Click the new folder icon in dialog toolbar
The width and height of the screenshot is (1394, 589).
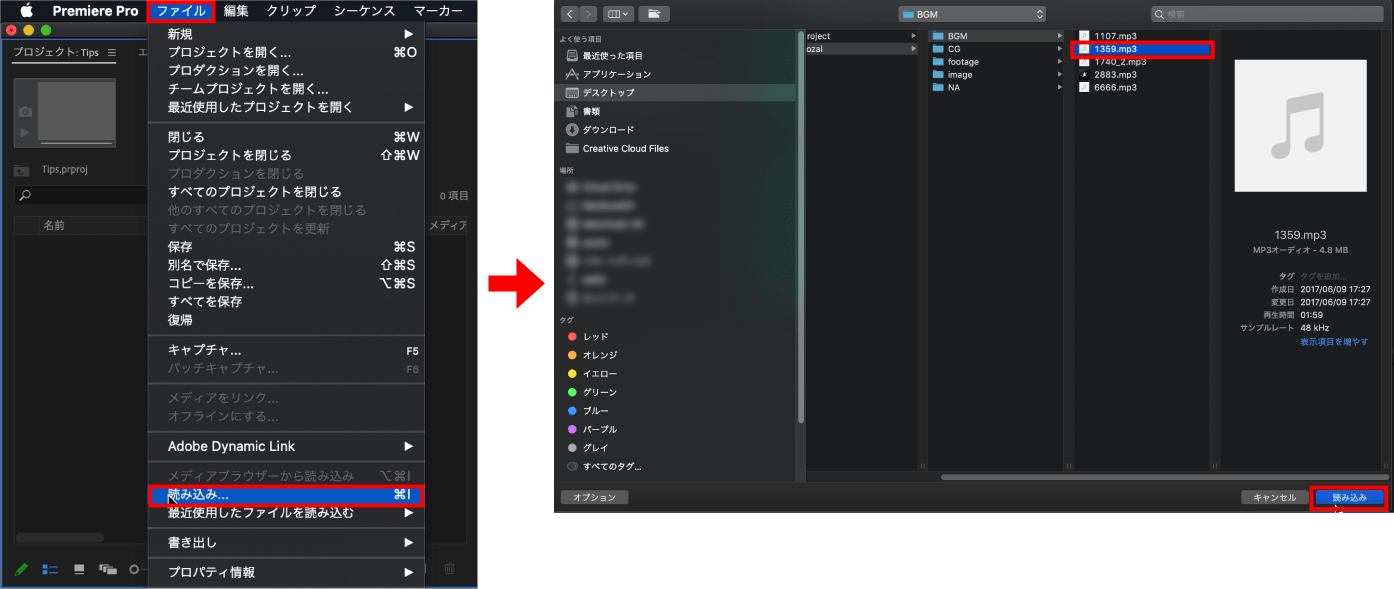654,14
